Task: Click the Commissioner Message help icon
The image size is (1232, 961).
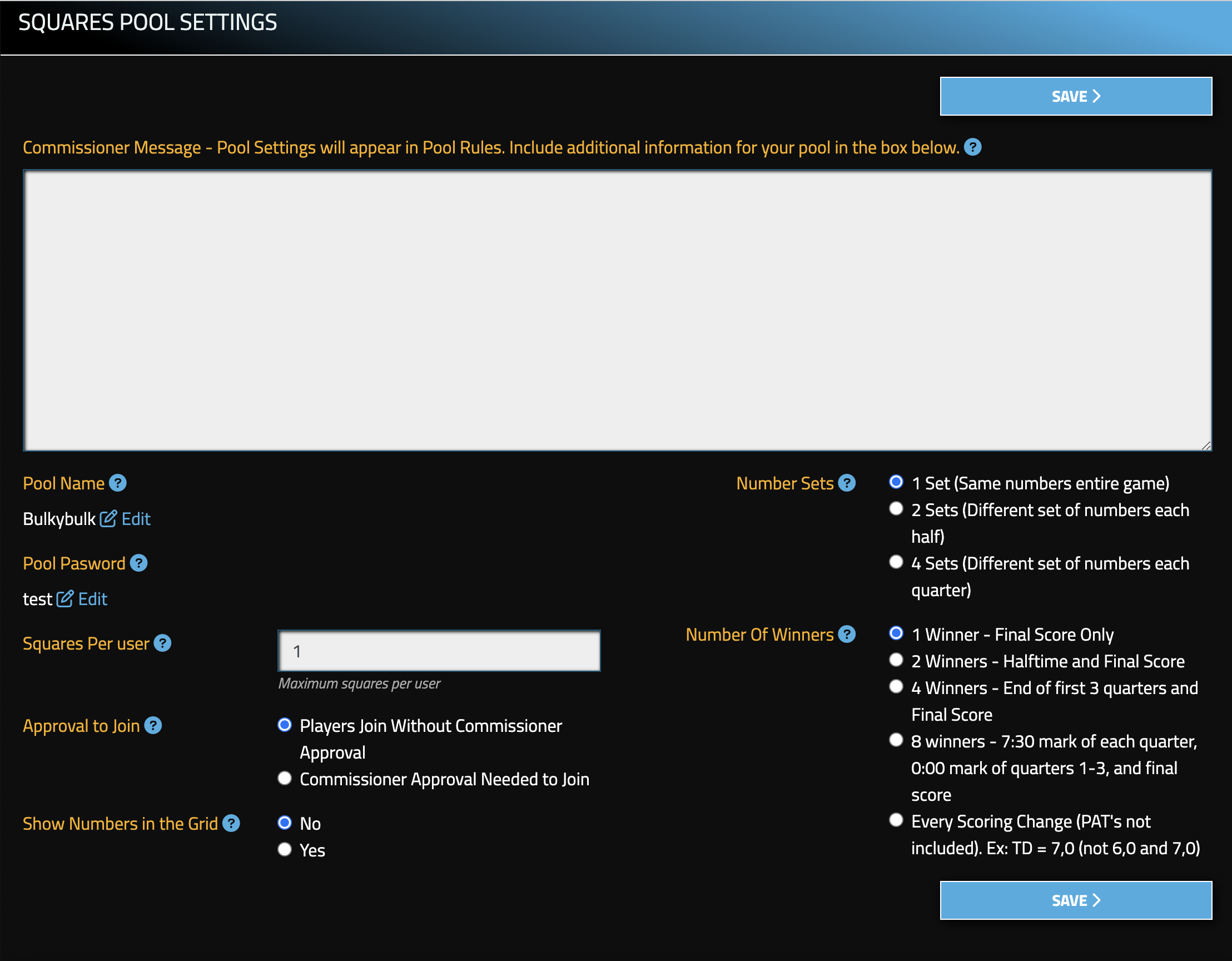Action: (972, 147)
